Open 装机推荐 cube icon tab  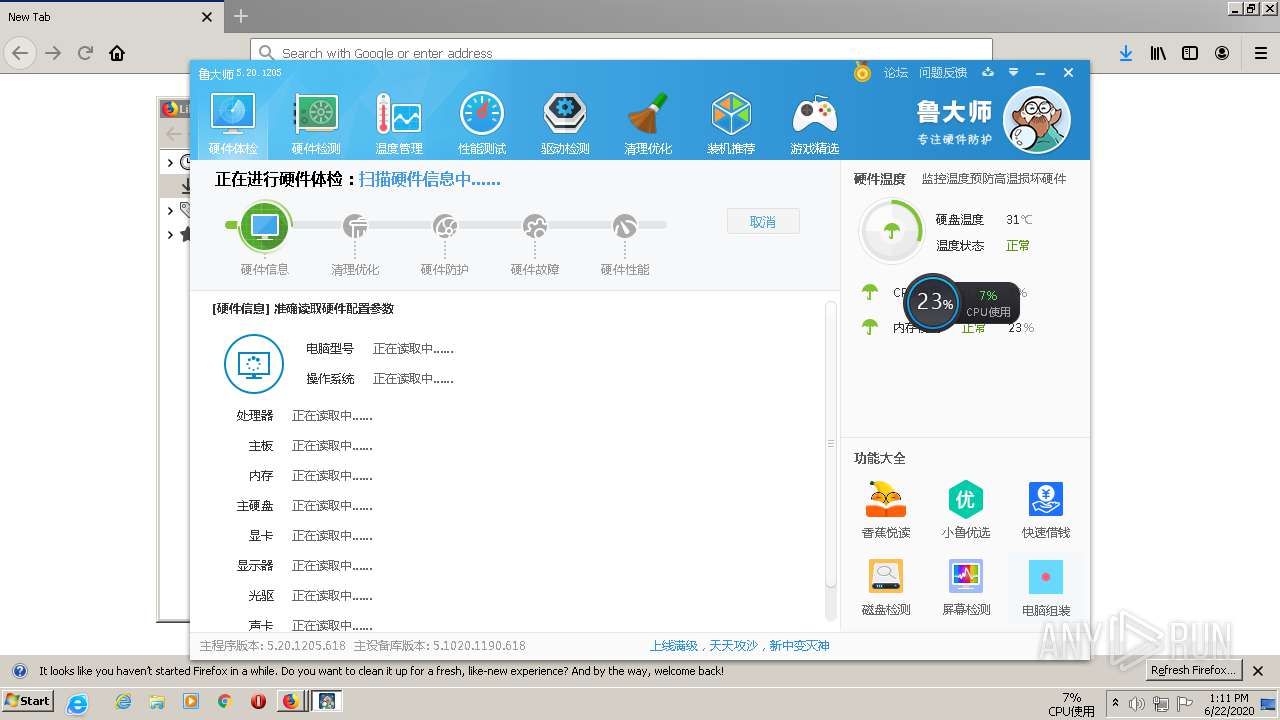coord(731,124)
